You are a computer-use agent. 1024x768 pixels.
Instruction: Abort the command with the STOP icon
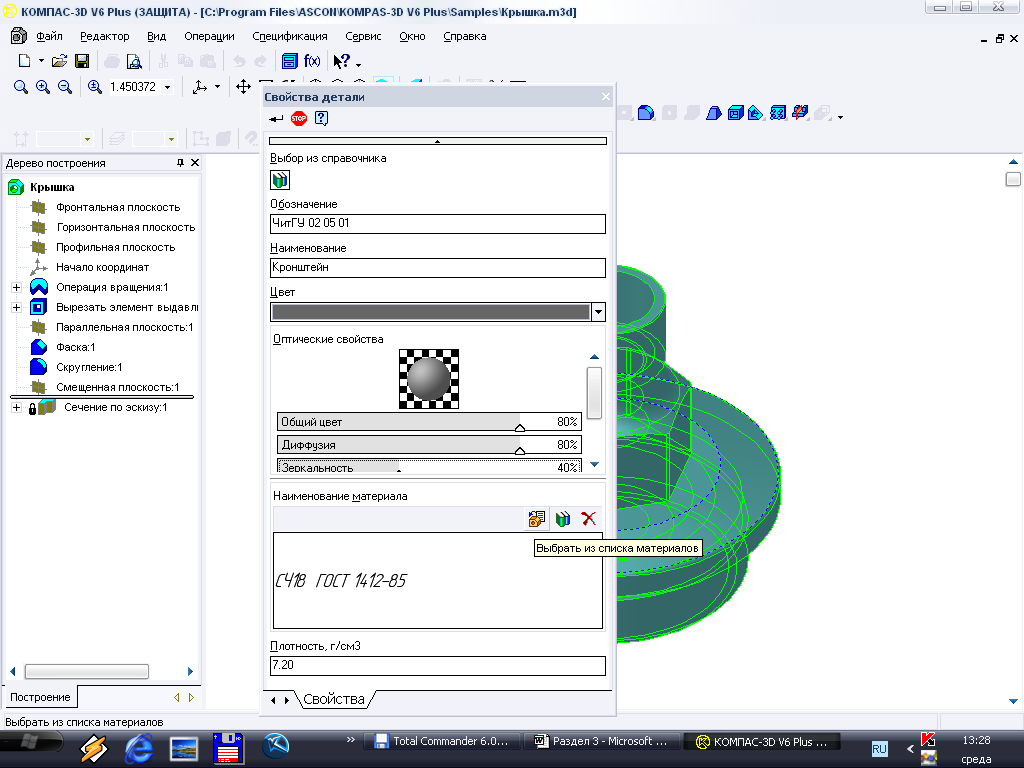[x=298, y=118]
